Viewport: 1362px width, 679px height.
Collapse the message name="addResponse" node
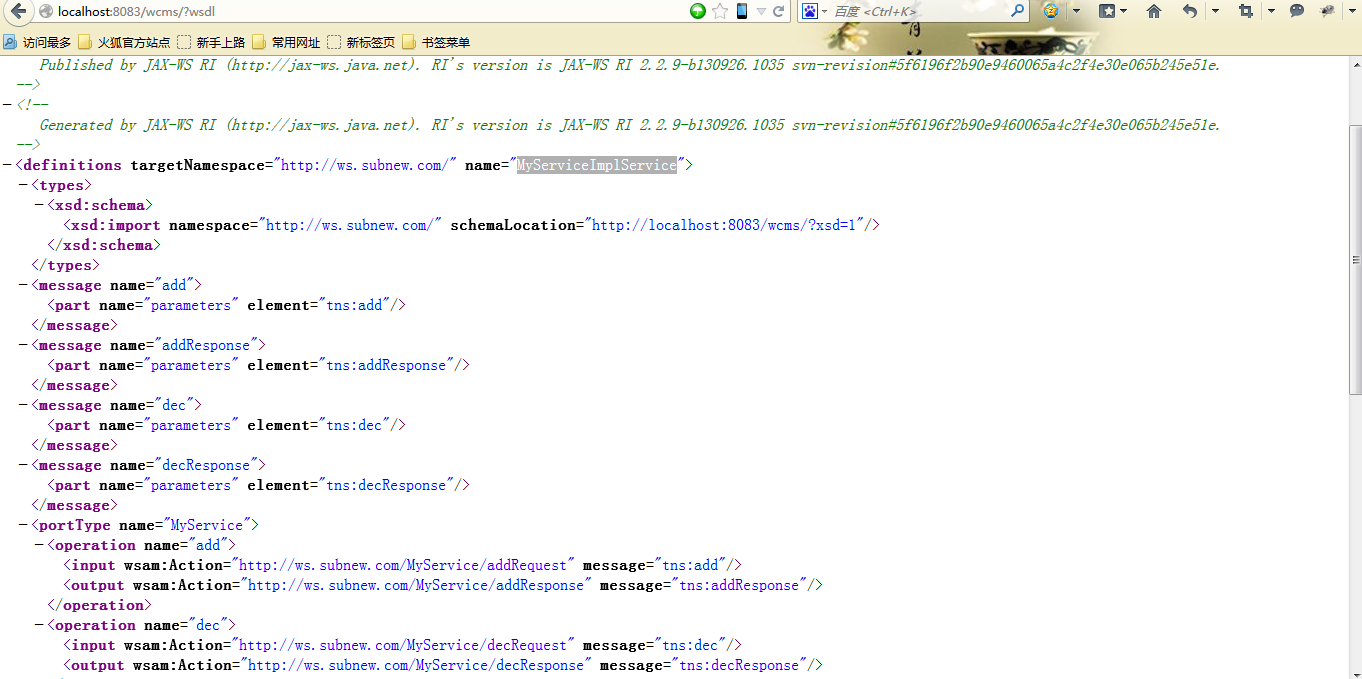[23, 345]
